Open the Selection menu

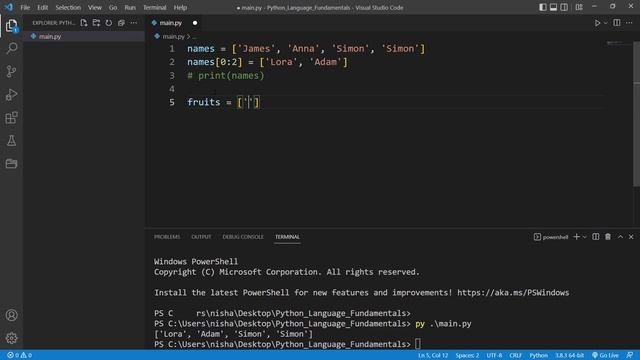click(68, 7)
